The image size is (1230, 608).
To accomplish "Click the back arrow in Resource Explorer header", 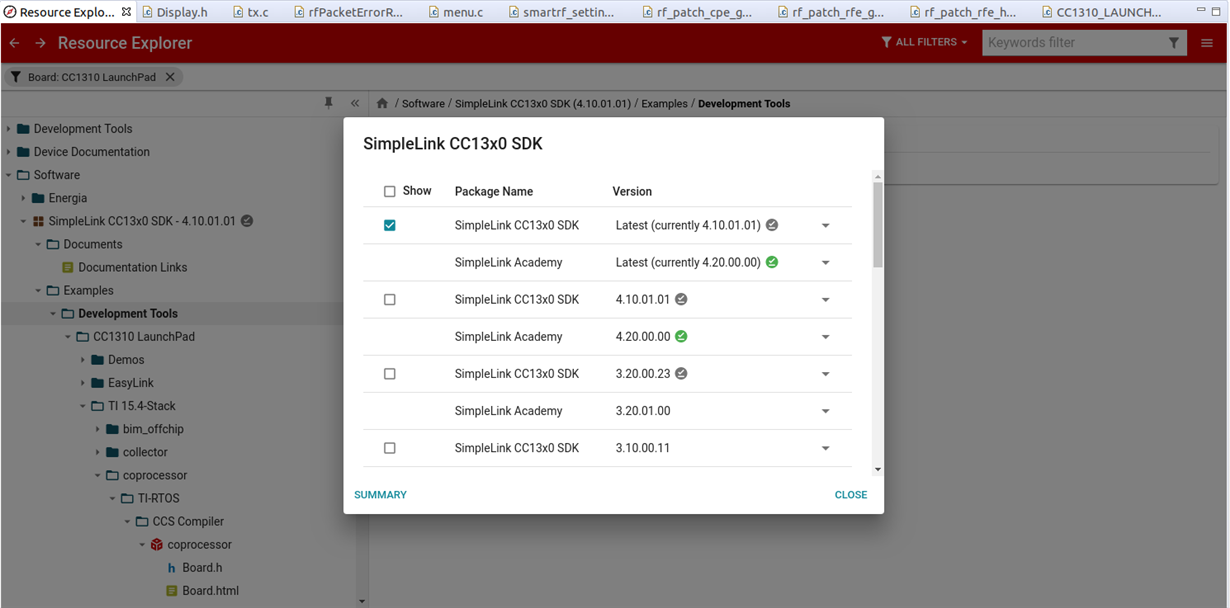I will click(x=14, y=43).
